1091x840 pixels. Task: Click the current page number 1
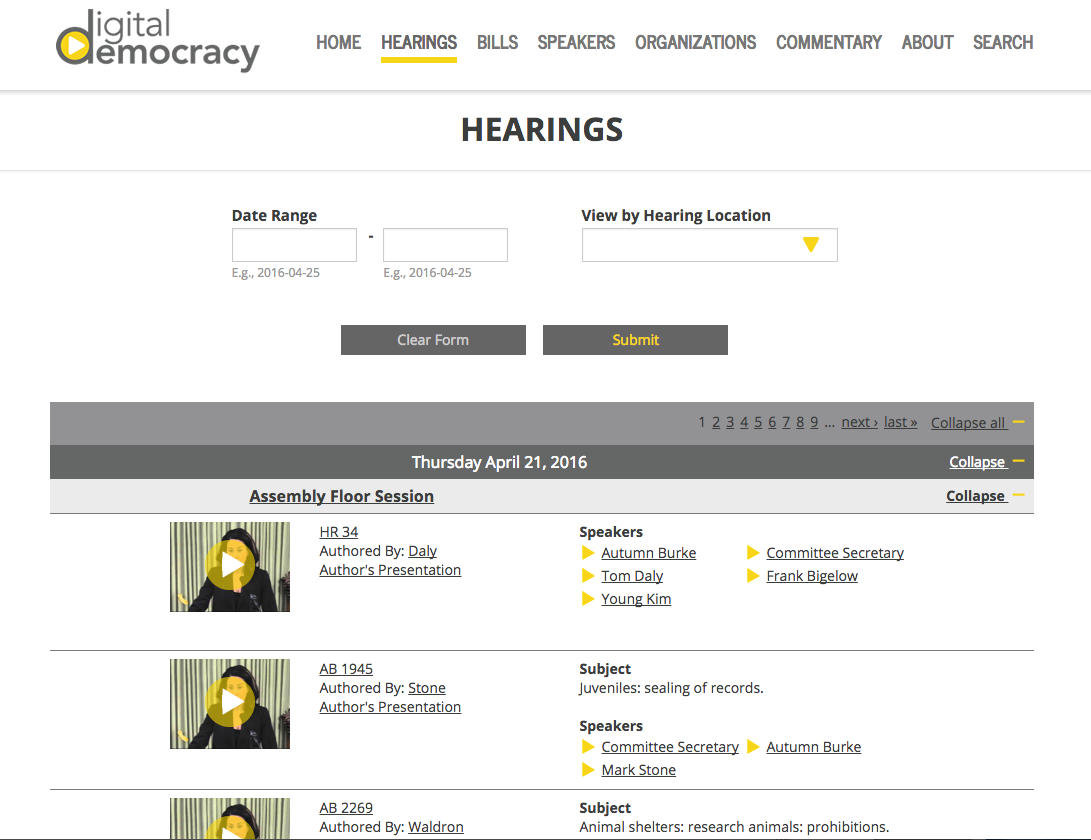pos(701,422)
